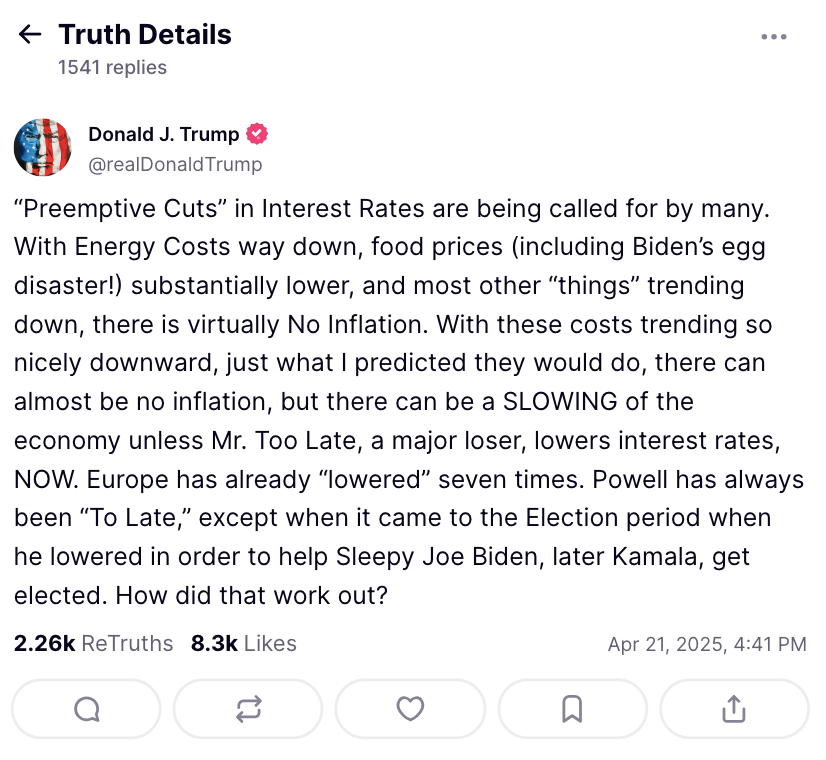This screenshot has height=760, width=826.
Task: Like the post with the heart button
Action: click(x=410, y=709)
